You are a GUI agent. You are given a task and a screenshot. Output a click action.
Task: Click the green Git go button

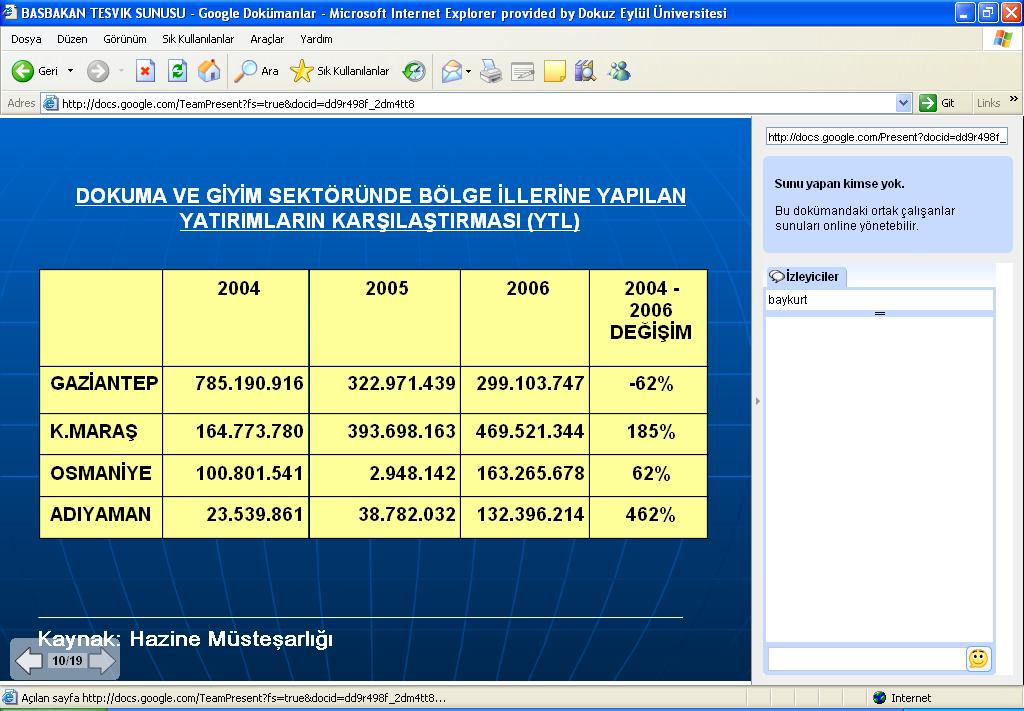pyautogui.click(x=937, y=103)
